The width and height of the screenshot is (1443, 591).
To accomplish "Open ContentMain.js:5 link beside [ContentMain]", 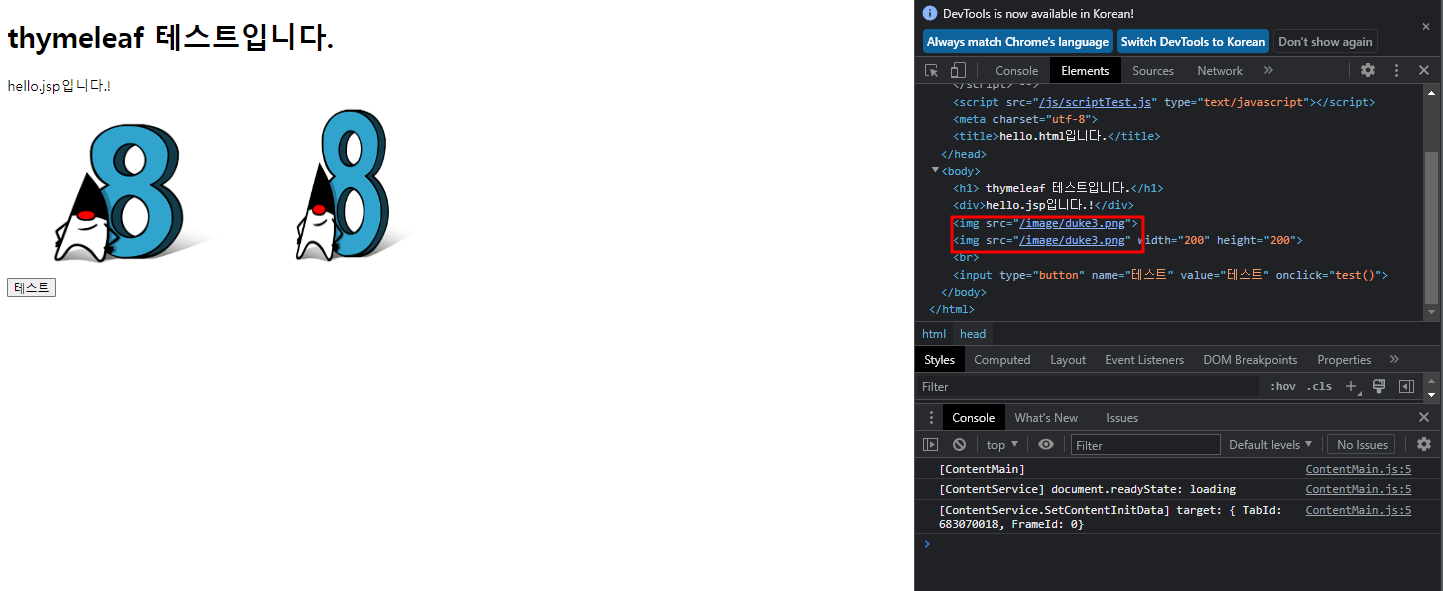I will pos(1358,469).
